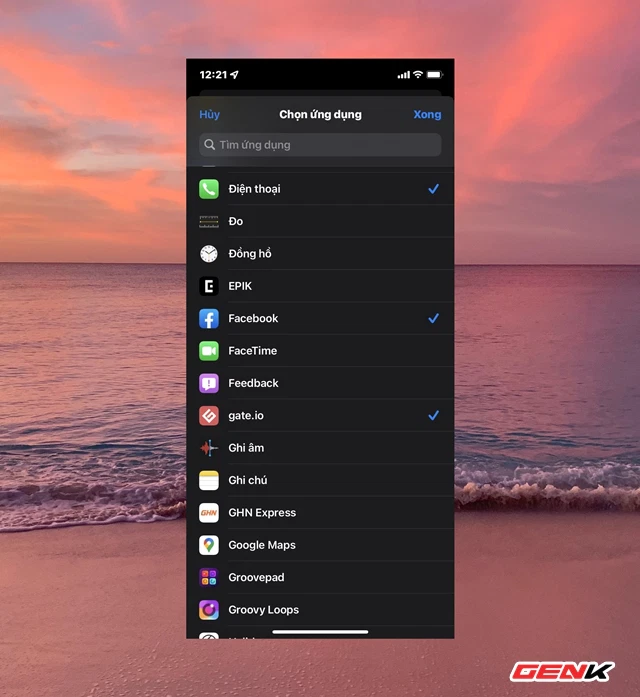
Task: Select the Ghi chú list row
Action: [x=320, y=480]
